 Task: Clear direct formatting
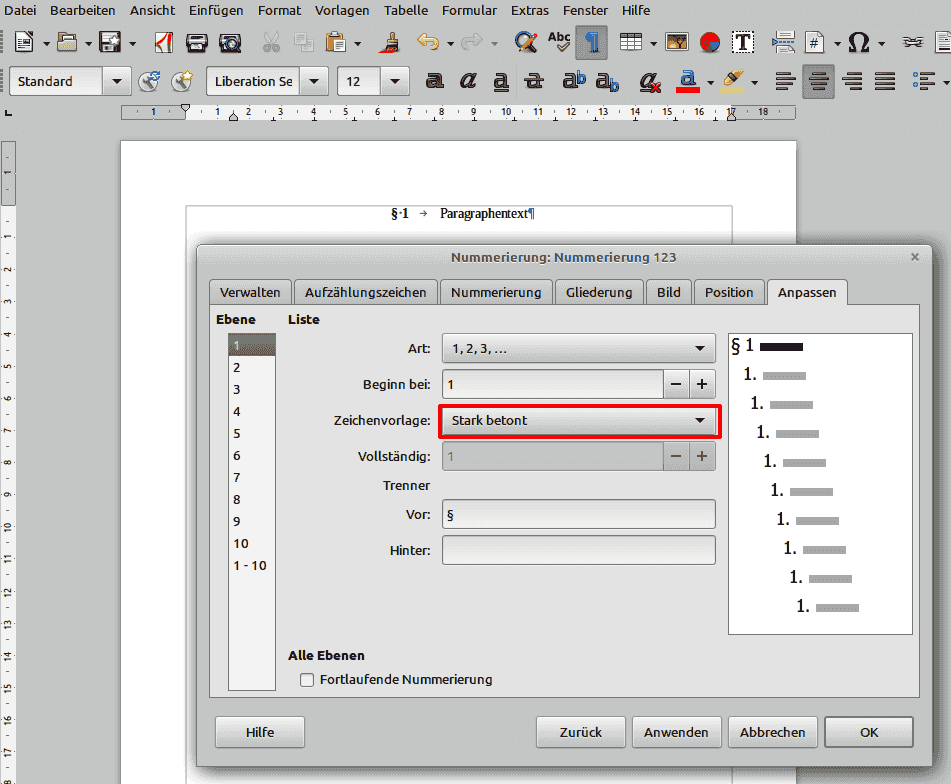click(x=650, y=81)
